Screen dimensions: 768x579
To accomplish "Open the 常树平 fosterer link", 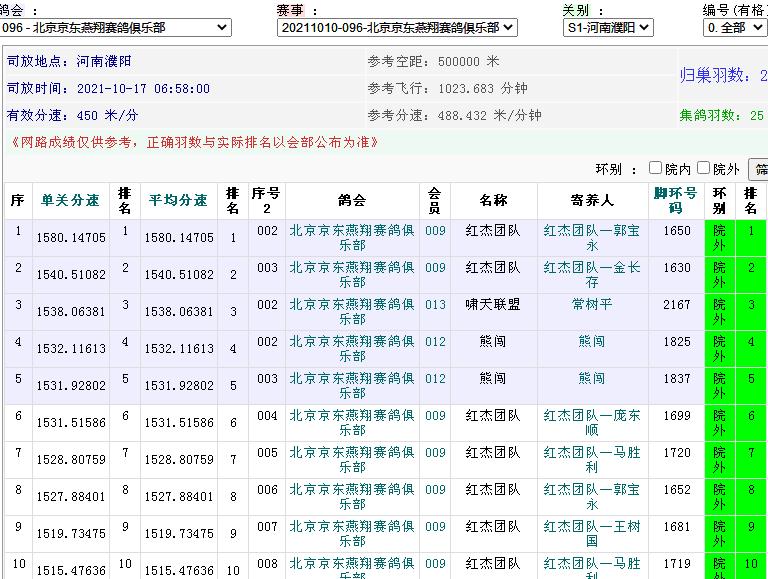I will (x=592, y=304).
